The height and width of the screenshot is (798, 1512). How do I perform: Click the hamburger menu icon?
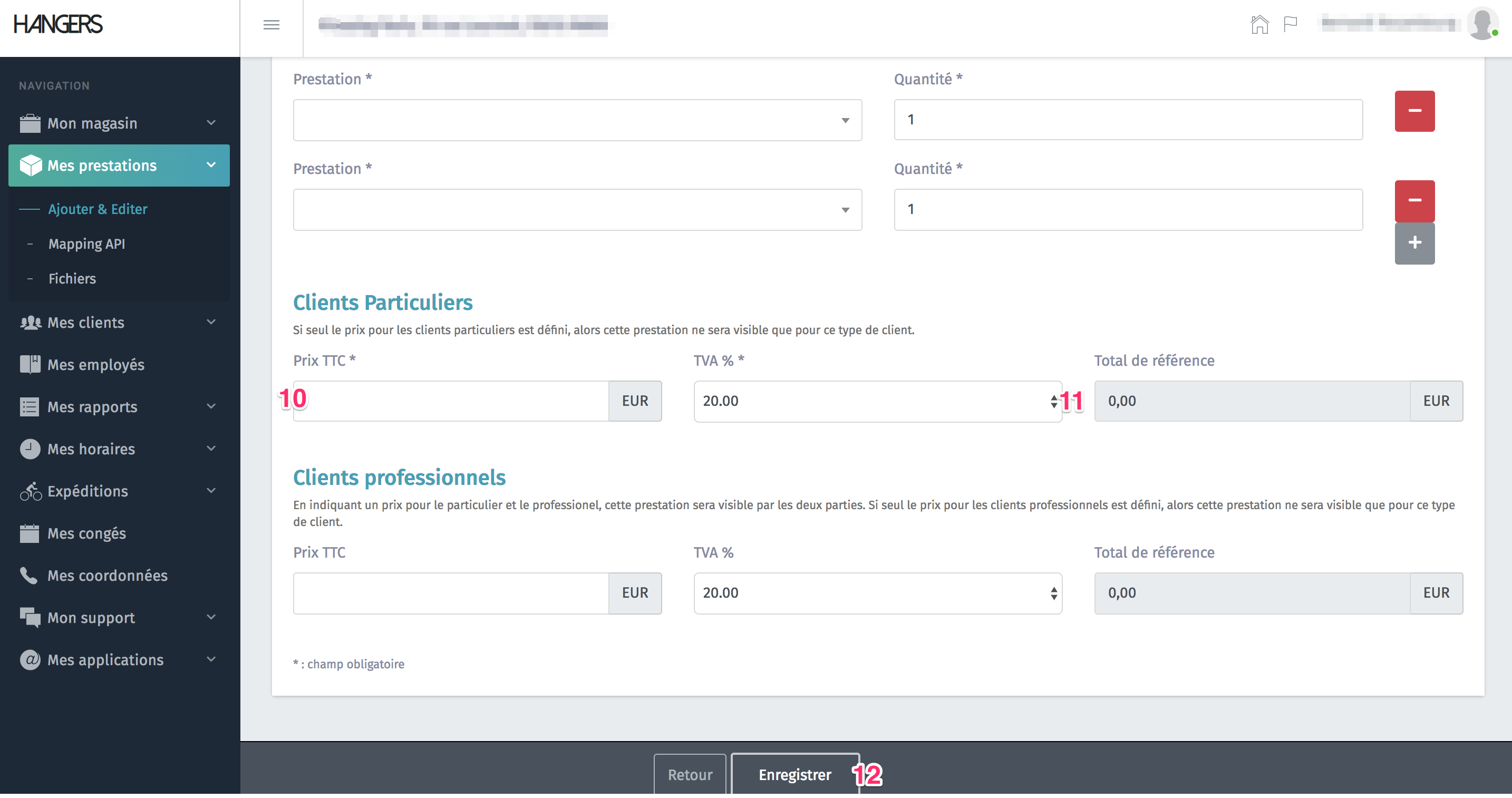[x=271, y=25]
